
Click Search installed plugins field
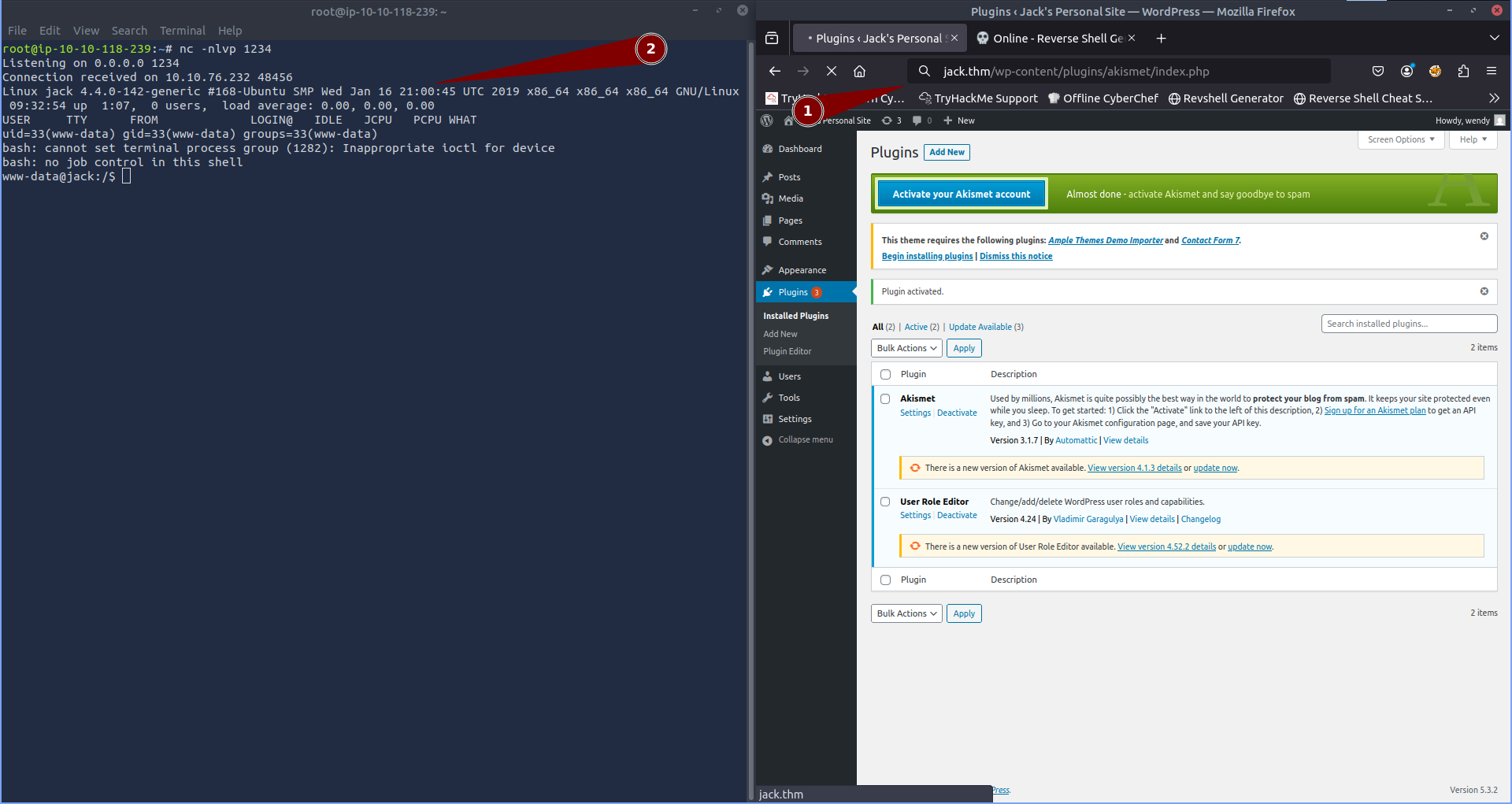pos(1409,324)
